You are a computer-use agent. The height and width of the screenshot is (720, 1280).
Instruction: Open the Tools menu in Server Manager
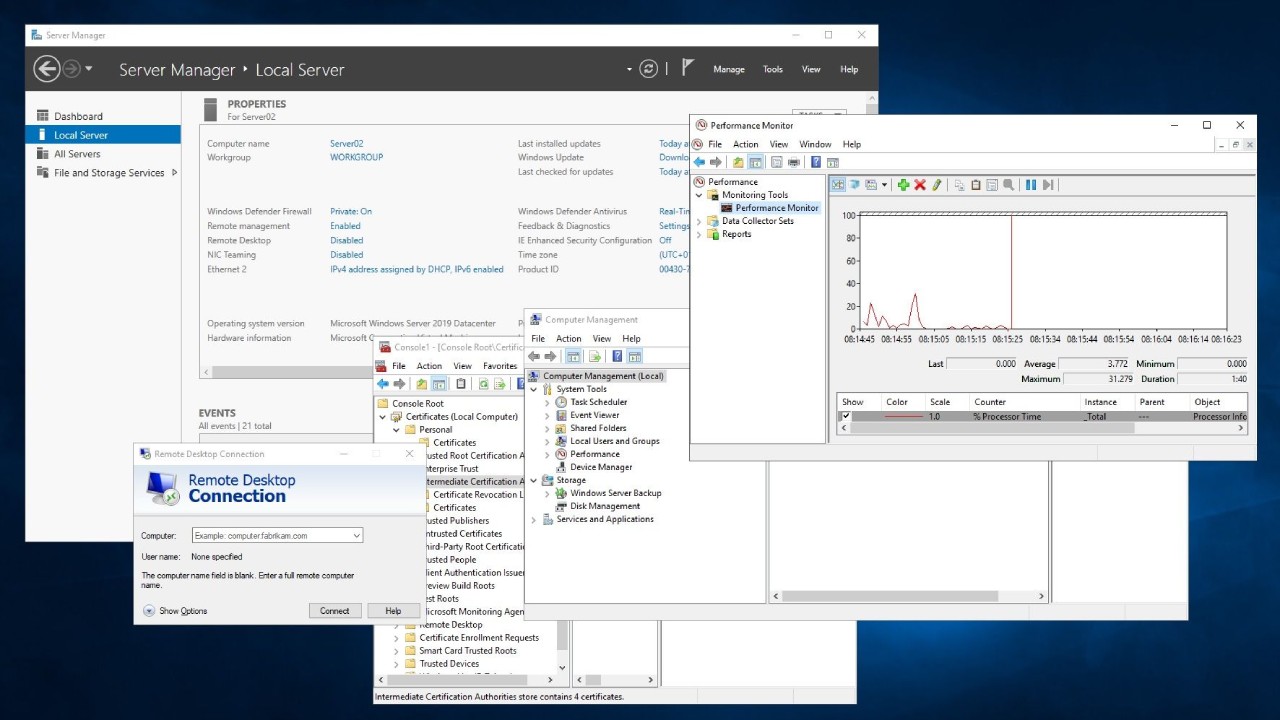point(772,70)
